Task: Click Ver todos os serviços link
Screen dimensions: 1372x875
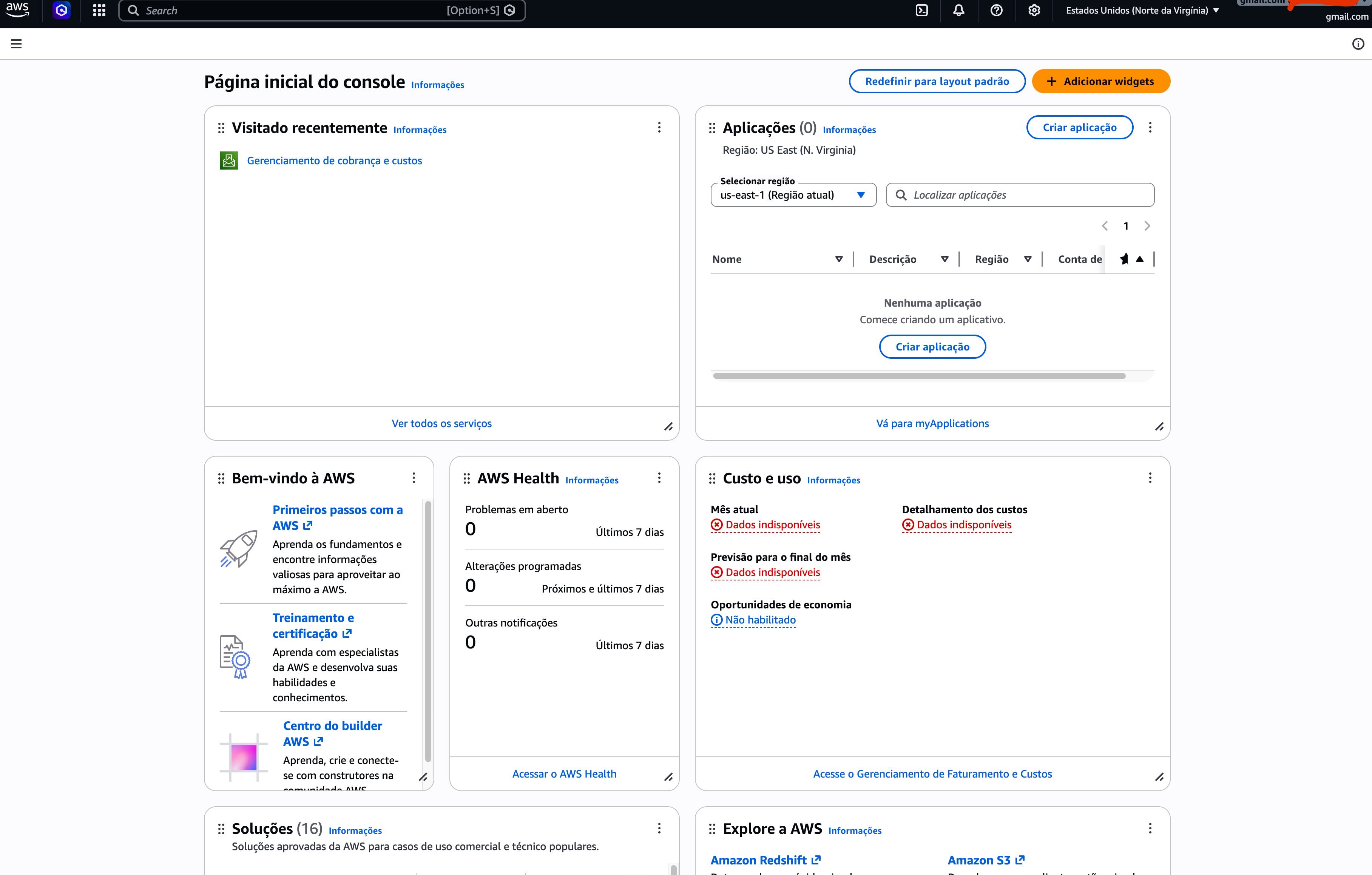Action: (441, 423)
